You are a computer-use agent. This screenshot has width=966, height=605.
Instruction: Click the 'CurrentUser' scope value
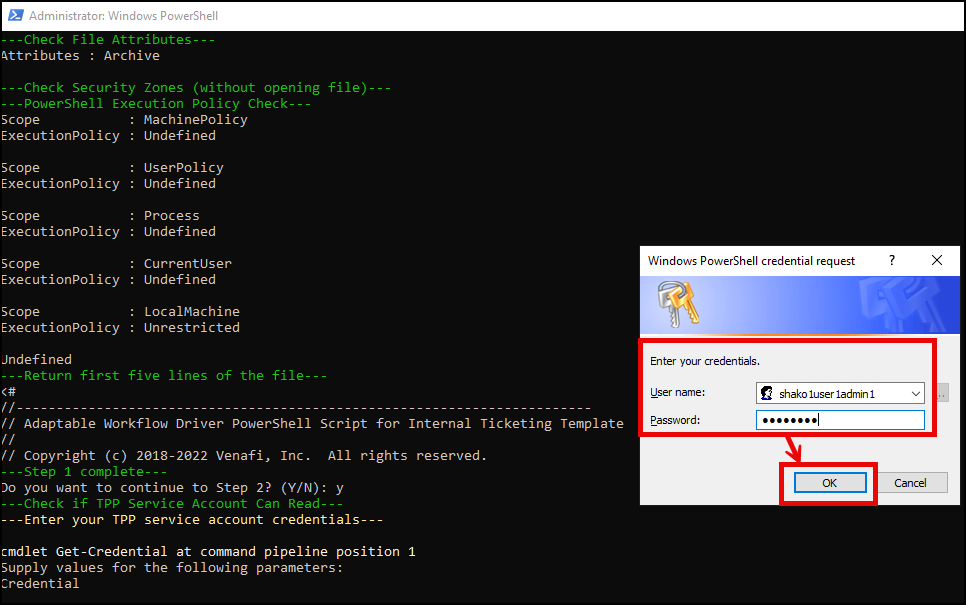coord(188,264)
